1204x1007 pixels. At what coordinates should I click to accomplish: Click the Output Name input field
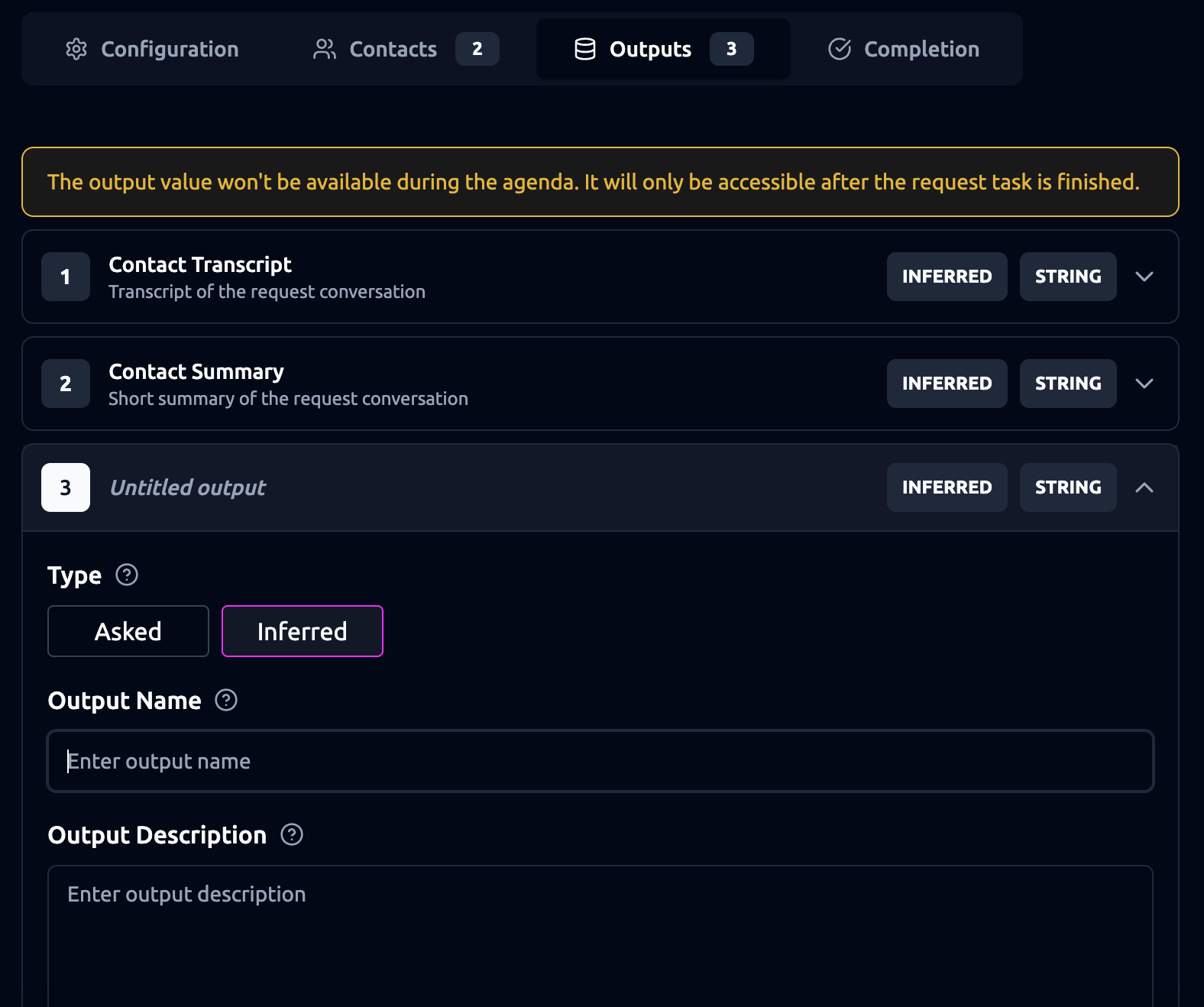[600, 761]
